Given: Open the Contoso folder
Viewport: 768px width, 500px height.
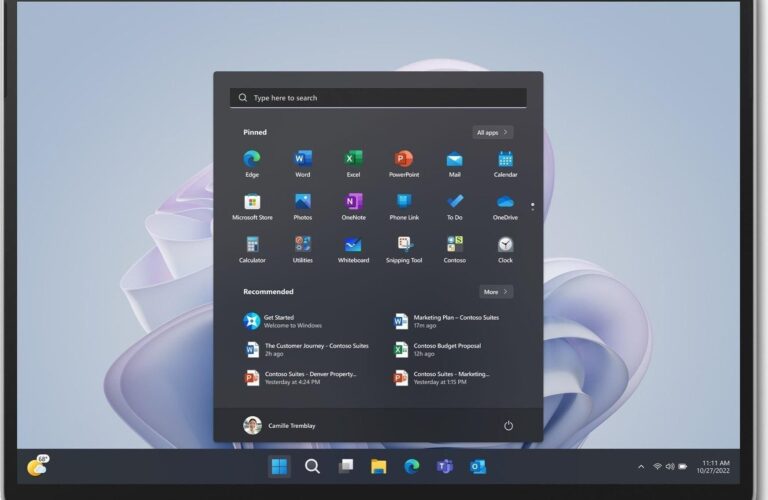Looking at the screenshot, I should pos(455,249).
